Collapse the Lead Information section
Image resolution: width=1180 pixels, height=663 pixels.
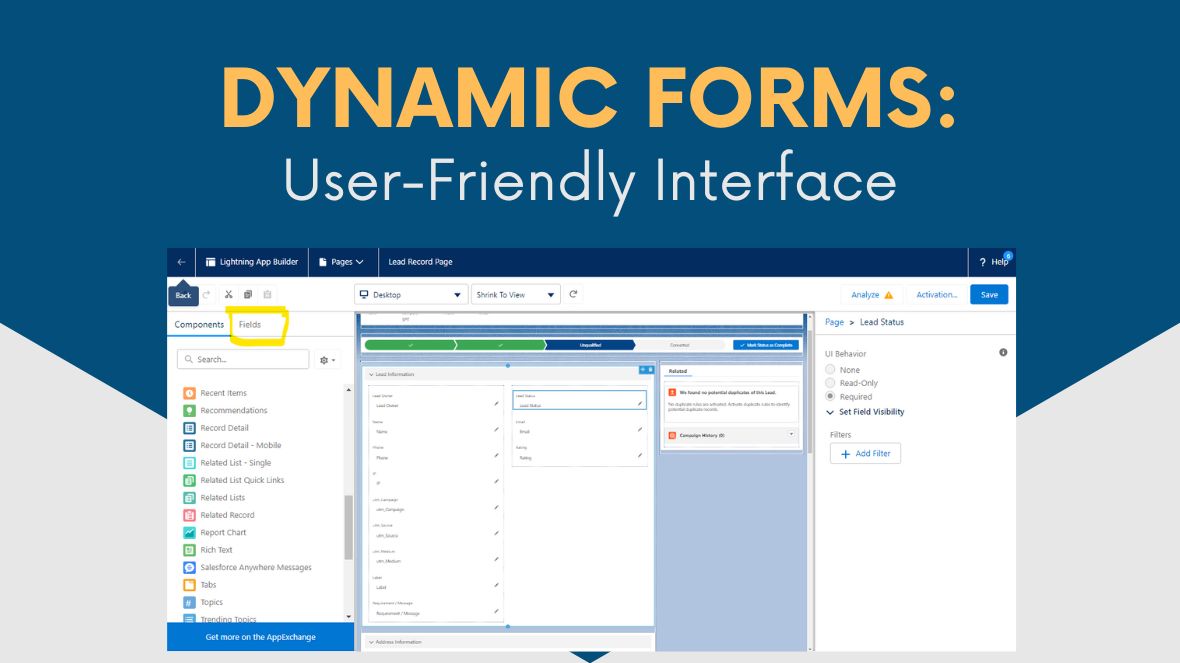point(371,374)
